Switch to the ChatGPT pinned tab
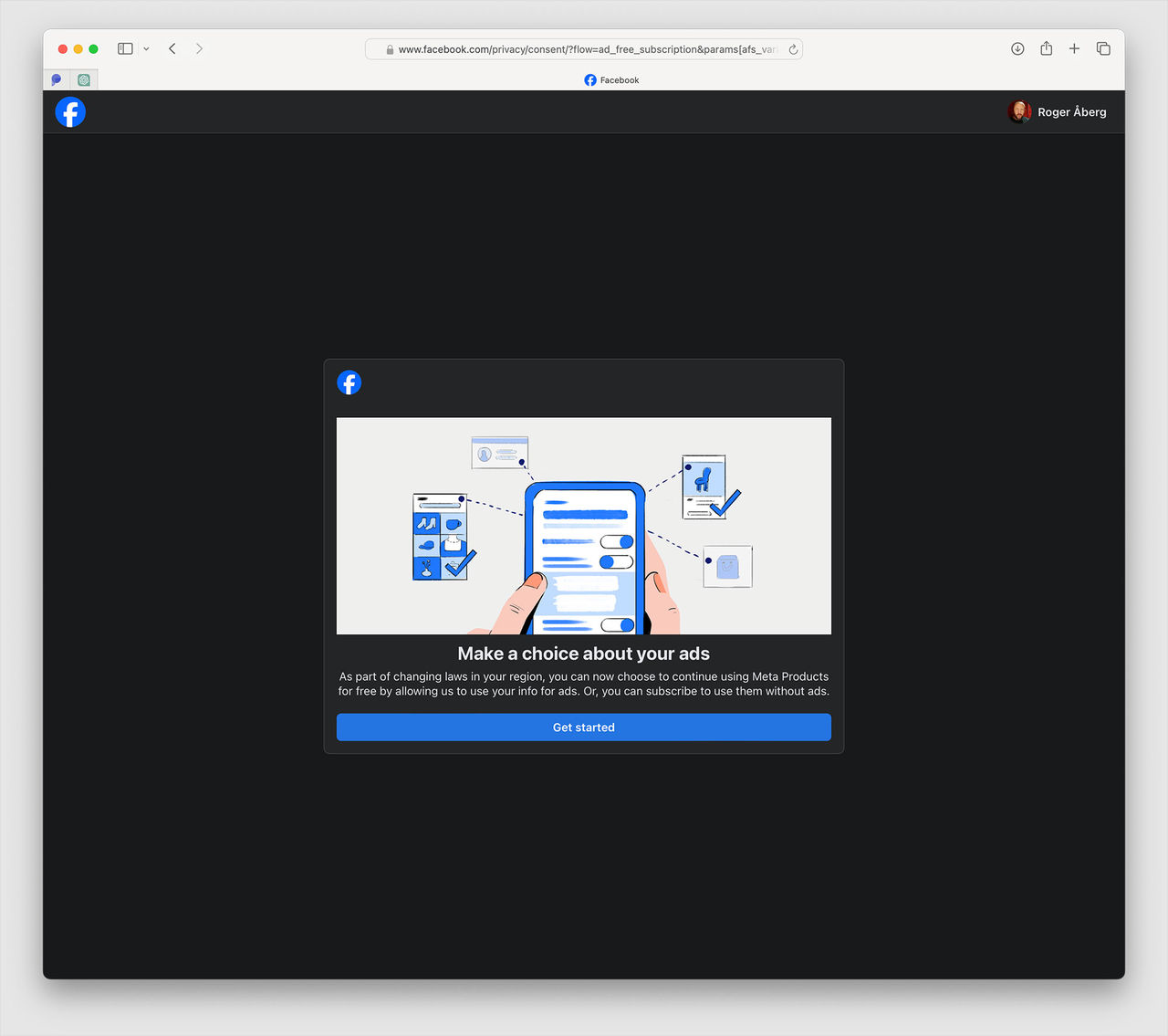 point(84,80)
